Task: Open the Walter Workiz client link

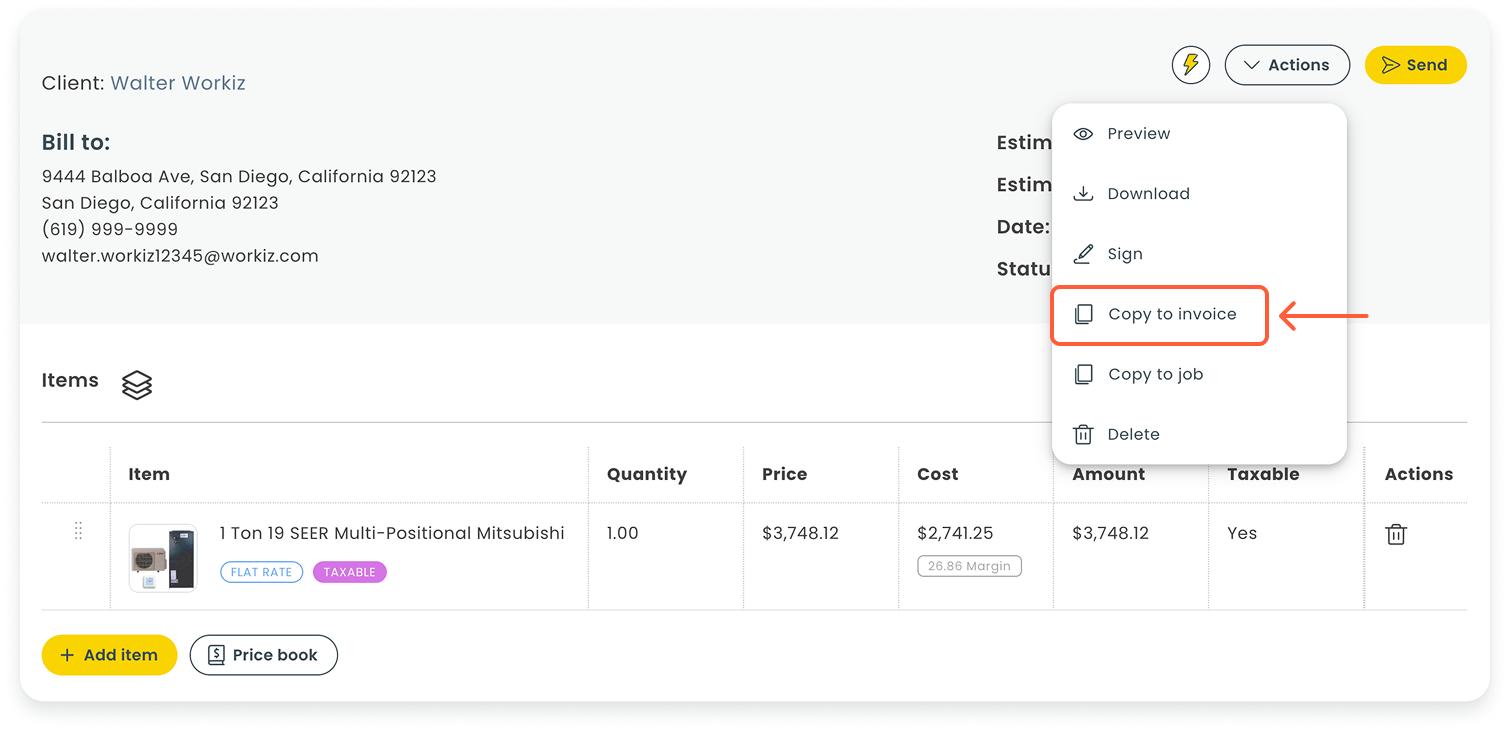Action: [x=178, y=83]
